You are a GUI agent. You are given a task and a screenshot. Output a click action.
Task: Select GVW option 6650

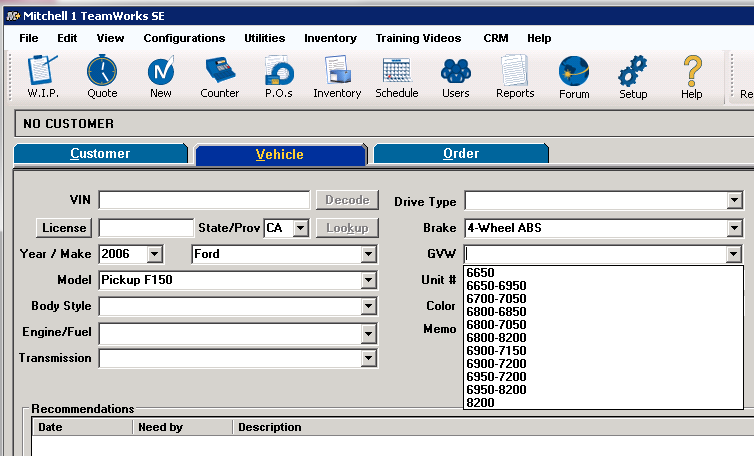(603, 273)
